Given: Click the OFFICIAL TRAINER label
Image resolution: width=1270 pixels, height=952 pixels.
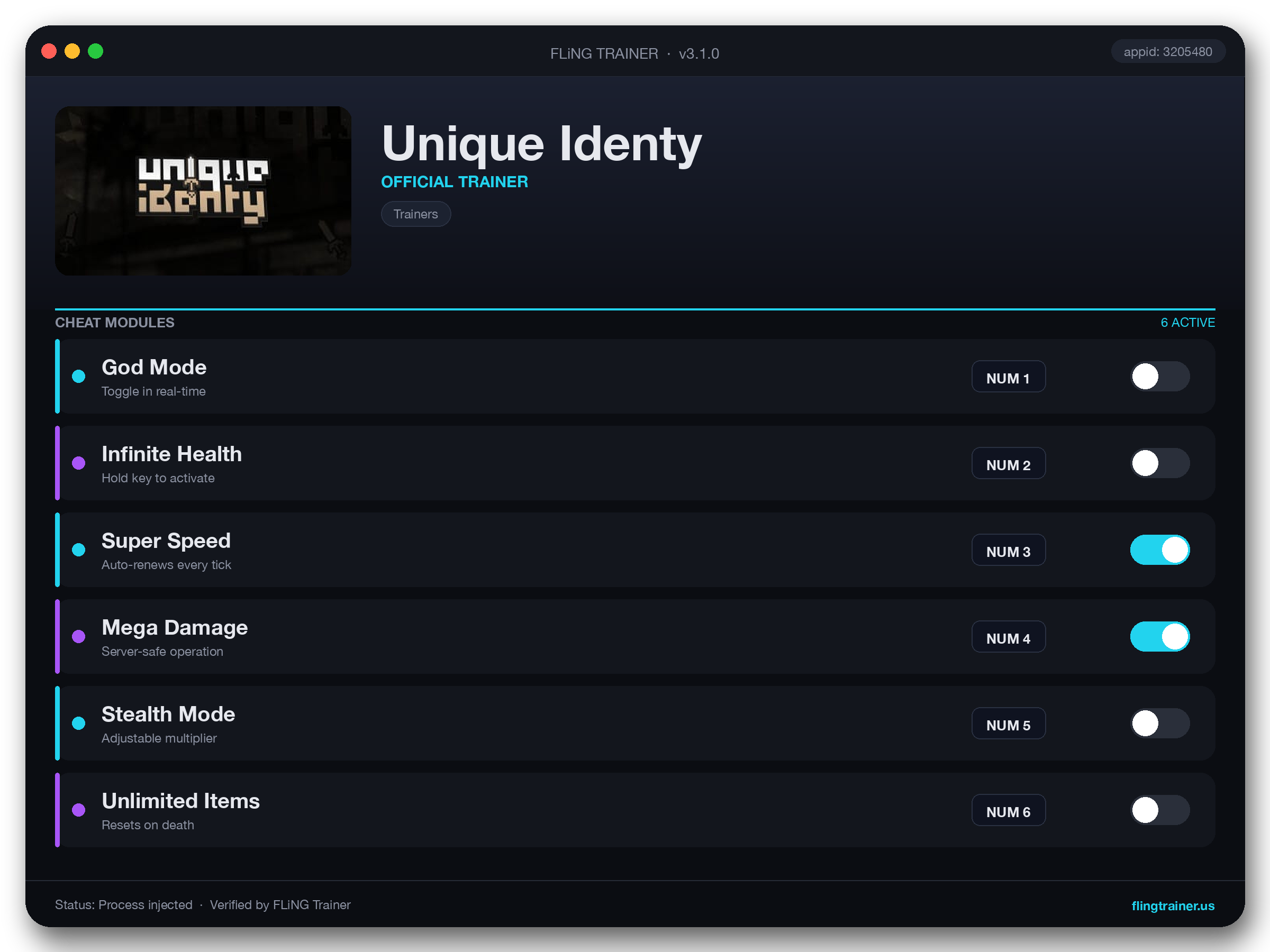Looking at the screenshot, I should point(454,182).
